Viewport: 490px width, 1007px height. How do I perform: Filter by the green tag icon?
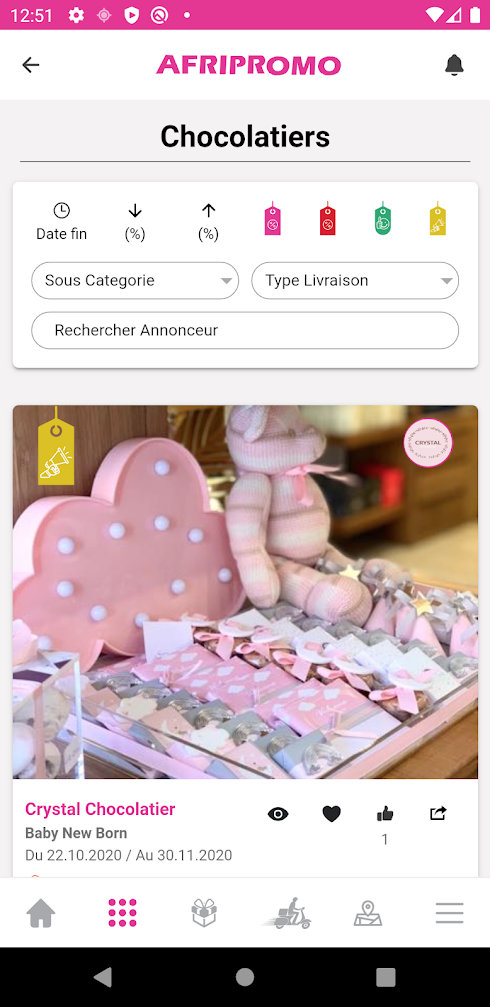tap(383, 218)
